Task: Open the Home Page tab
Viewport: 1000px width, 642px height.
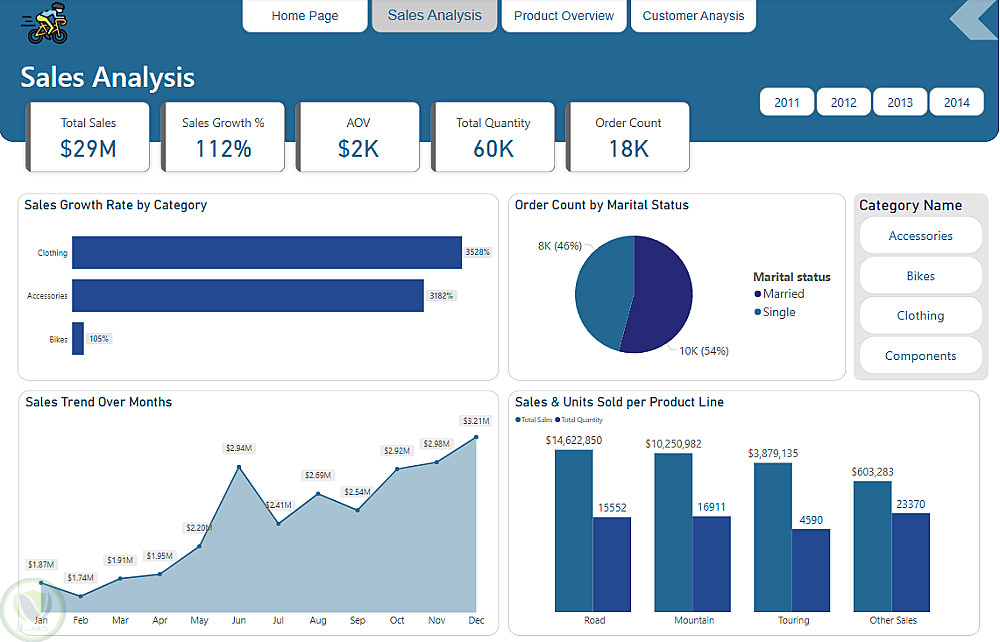Action: [x=305, y=15]
